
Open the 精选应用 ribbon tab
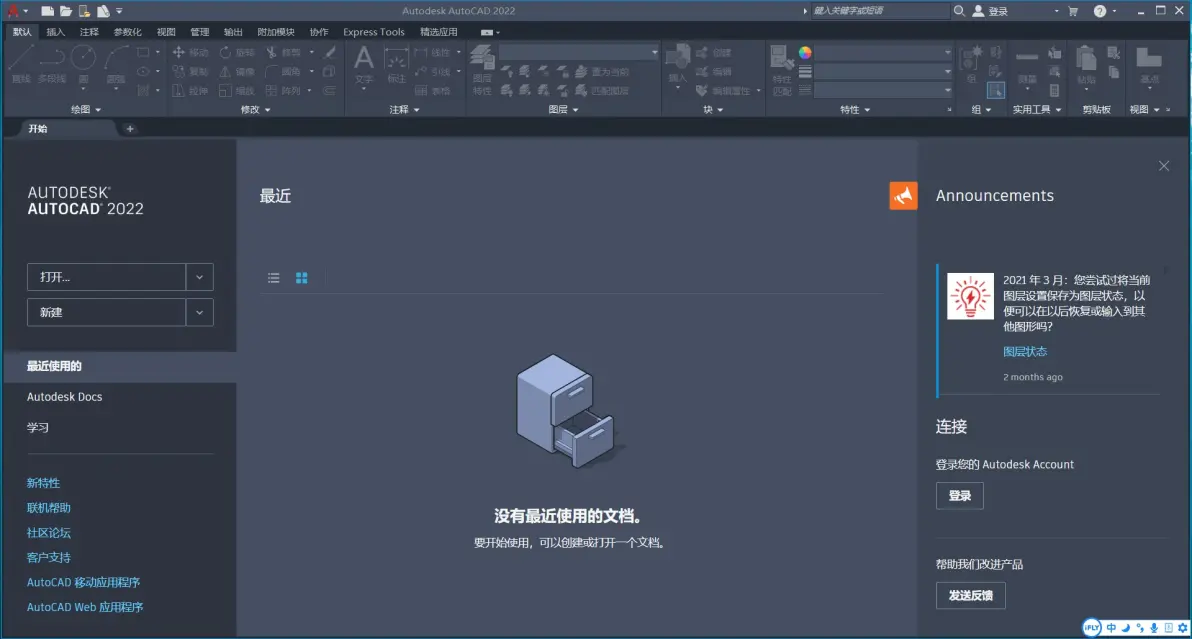(439, 32)
